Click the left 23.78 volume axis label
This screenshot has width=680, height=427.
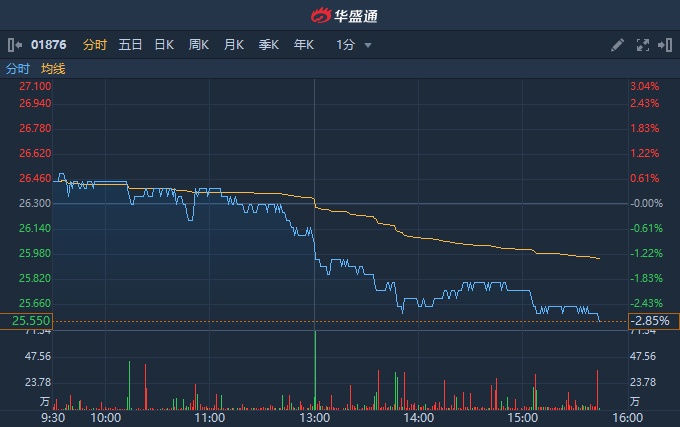(x=38, y=382)
